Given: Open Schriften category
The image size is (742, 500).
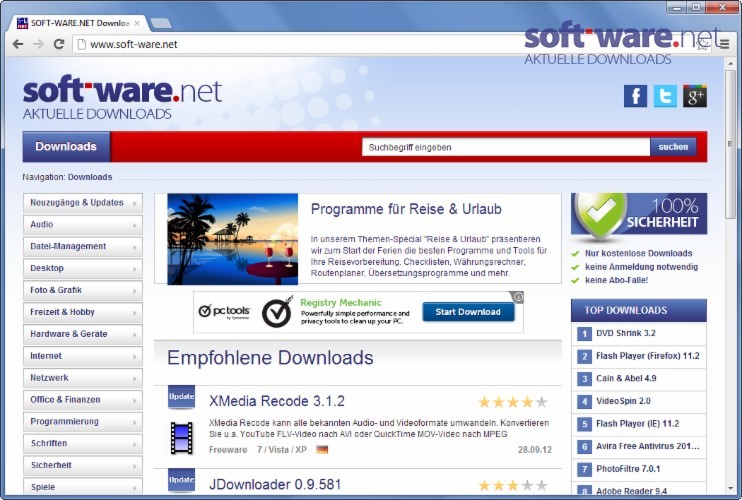Looking at the screenshot, I should tap(83, 443).
